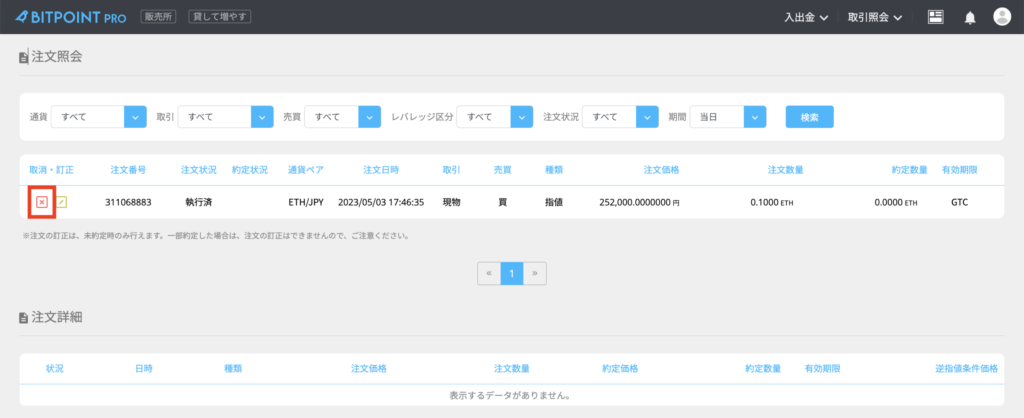Click the BITPOINT PRO logo
The height and width of the screenshot is (418, 1024).
[x=71, y=17]
